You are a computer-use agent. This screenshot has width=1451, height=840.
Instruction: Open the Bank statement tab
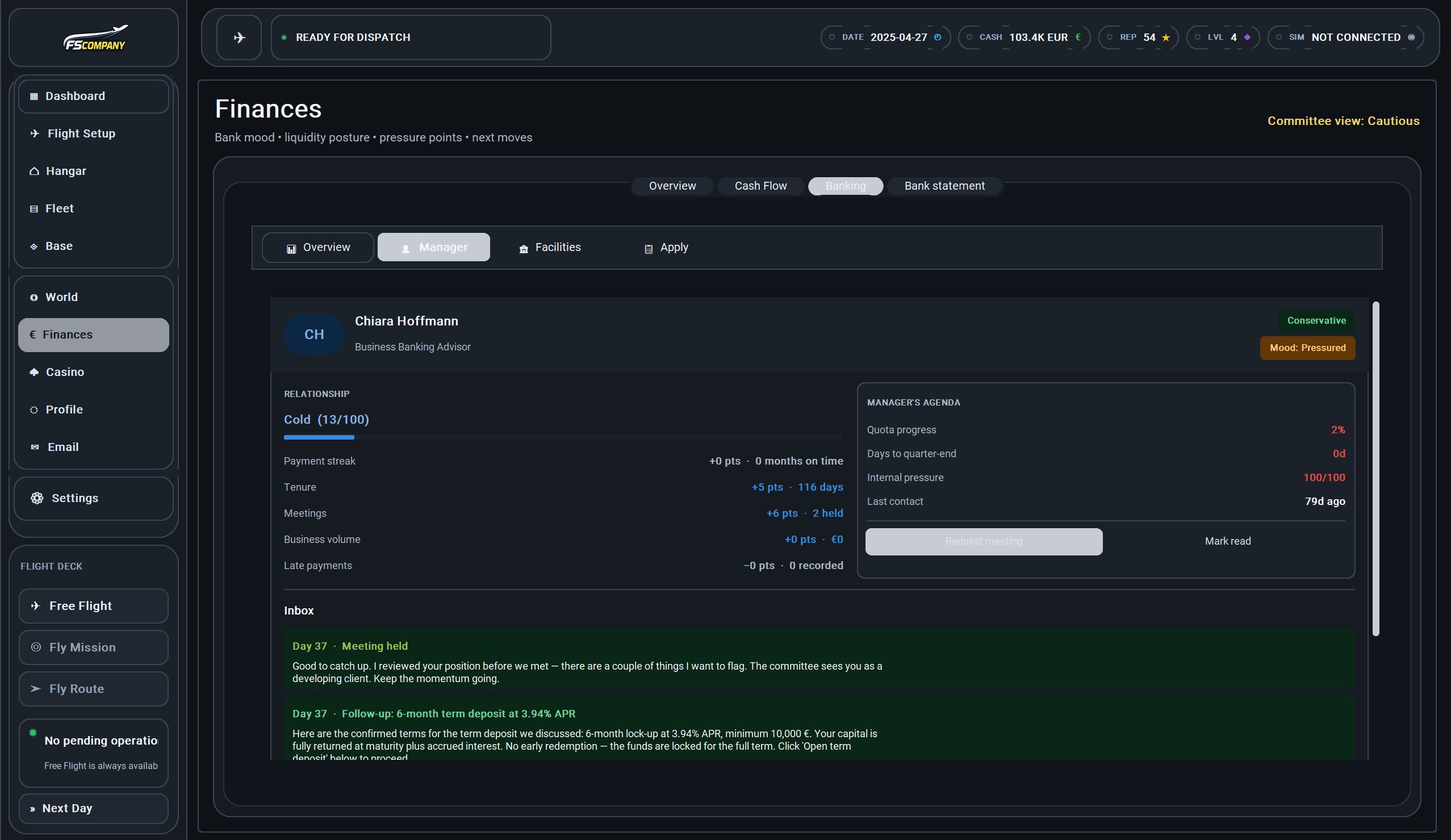tap(944, 186)
